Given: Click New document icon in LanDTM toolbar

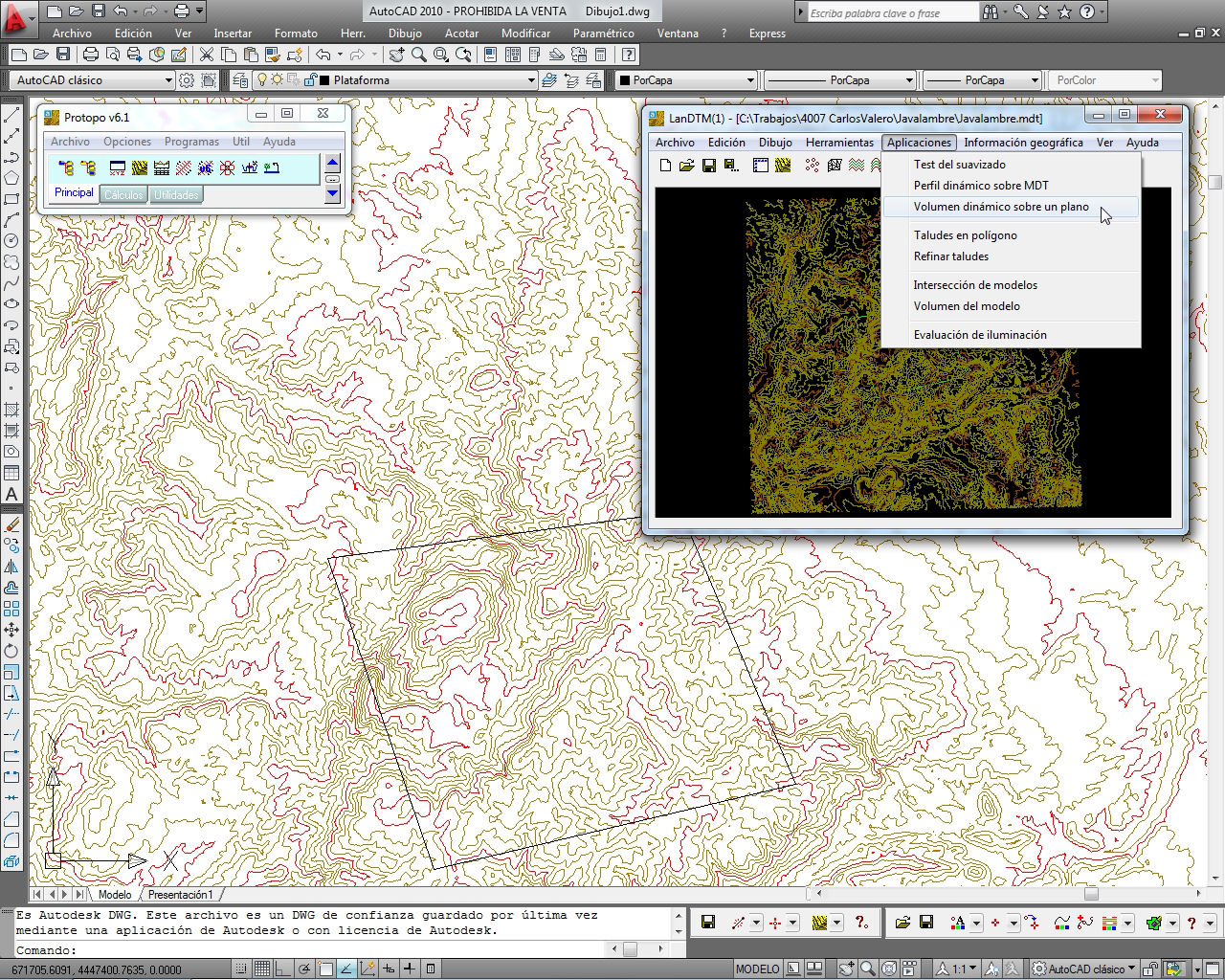Looking at the screenshot, I should click(665, 166).
